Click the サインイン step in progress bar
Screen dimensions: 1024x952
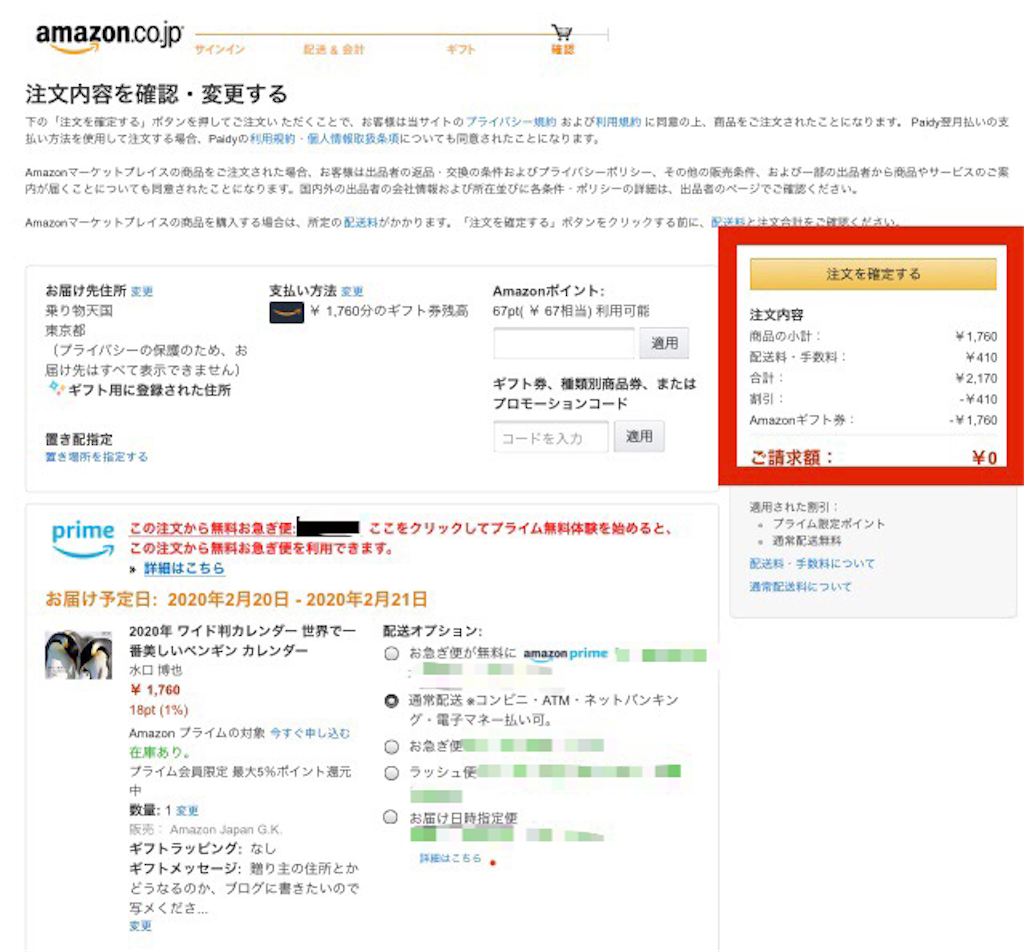click(x=219, y=50)
